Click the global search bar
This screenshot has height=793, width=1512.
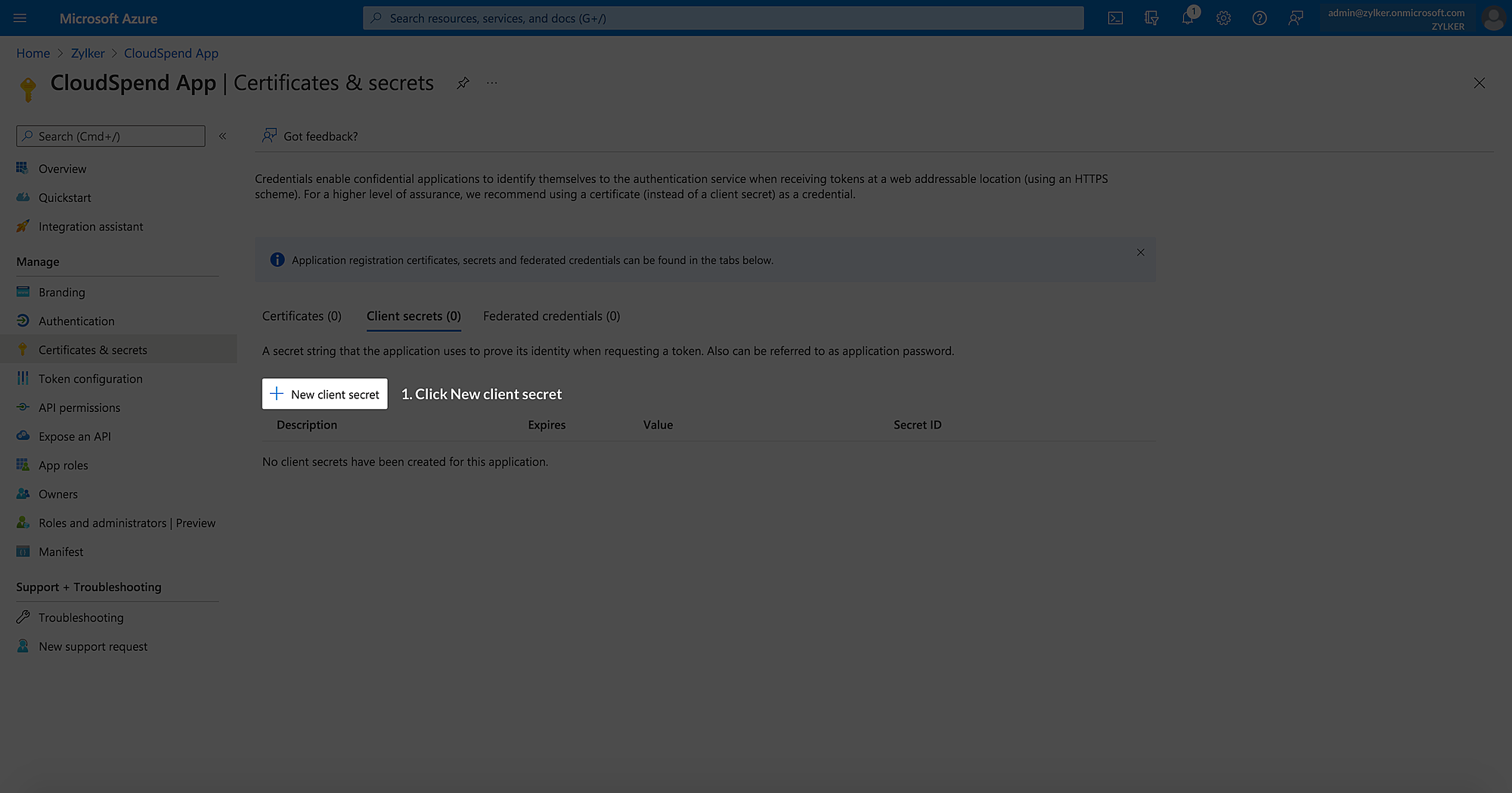[x=723, y=18]
